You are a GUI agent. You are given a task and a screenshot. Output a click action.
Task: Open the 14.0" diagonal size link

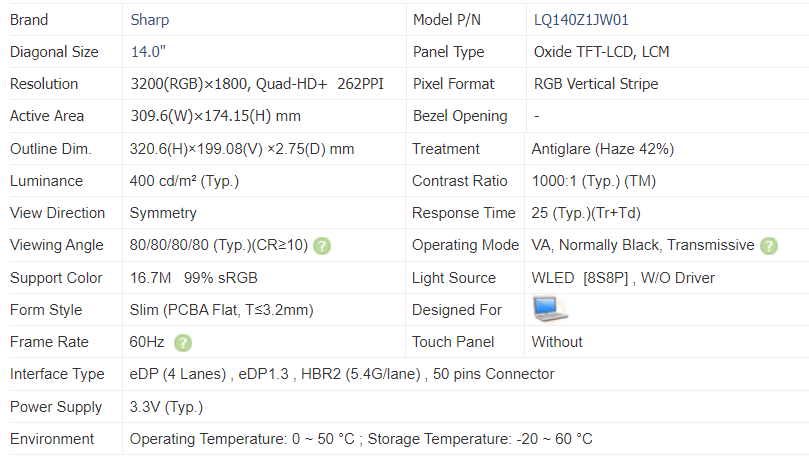click(x=148, y=52)
